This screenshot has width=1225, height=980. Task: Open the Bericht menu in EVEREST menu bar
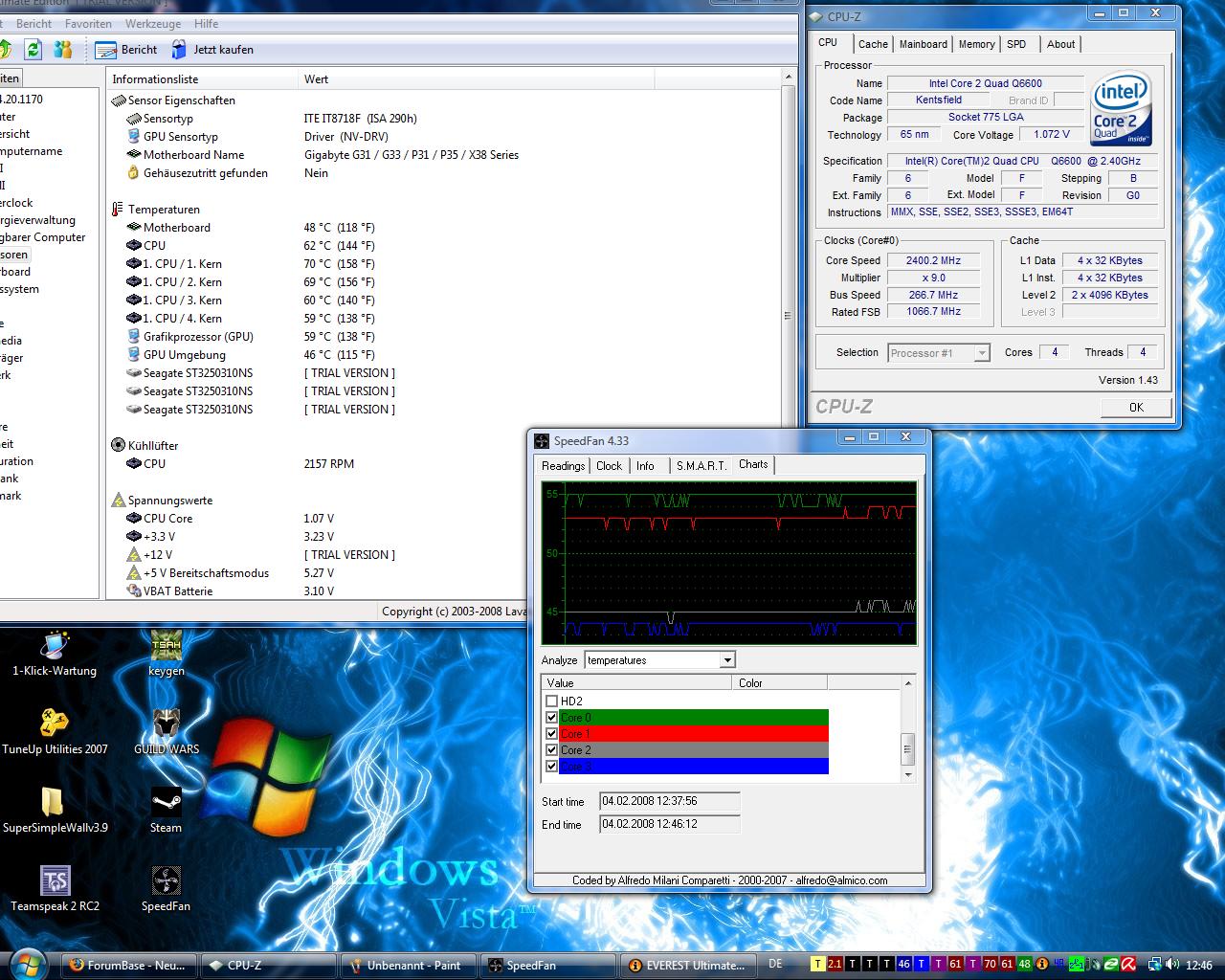point(34,24)
